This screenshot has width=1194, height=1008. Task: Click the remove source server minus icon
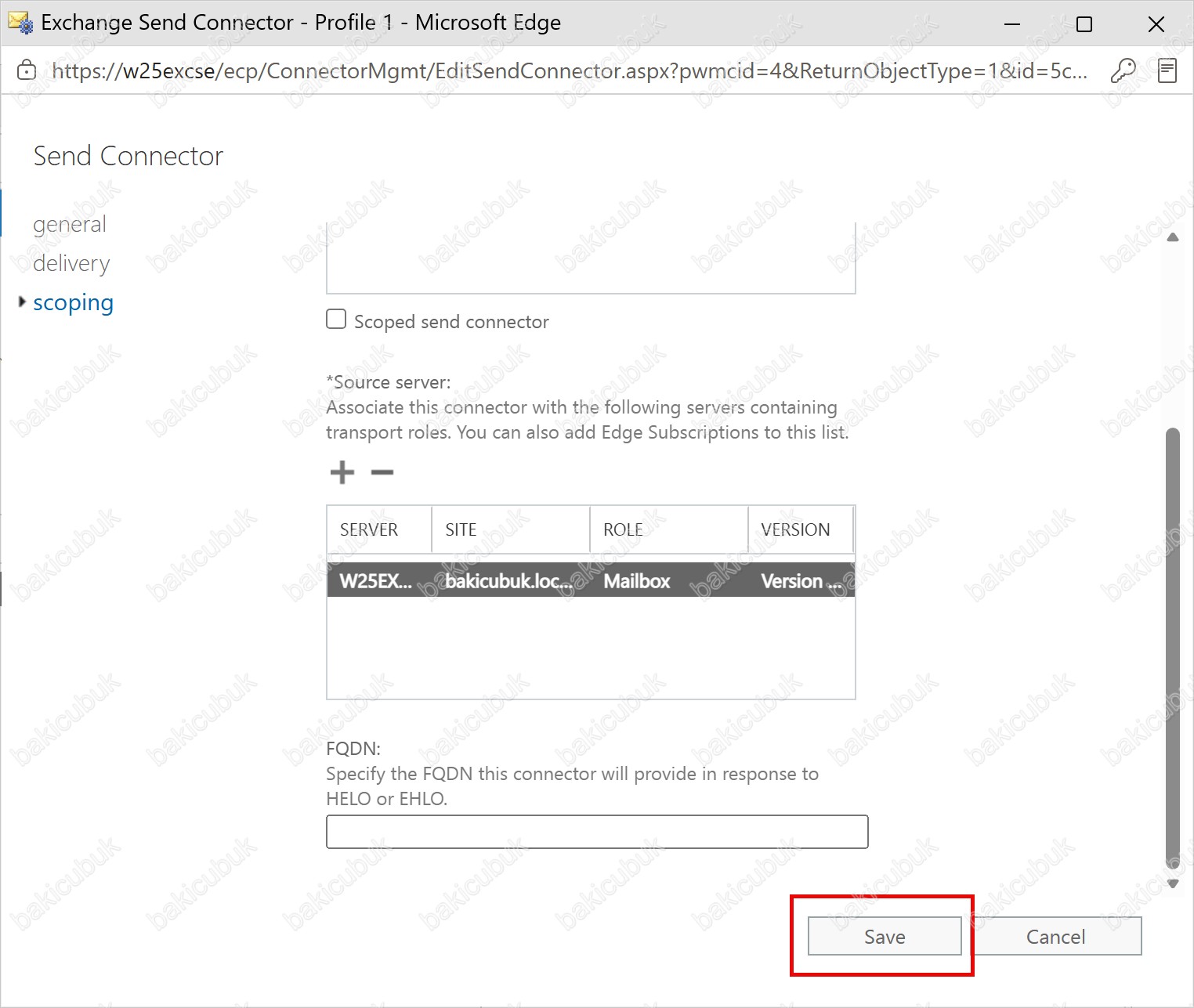(382, 472)
